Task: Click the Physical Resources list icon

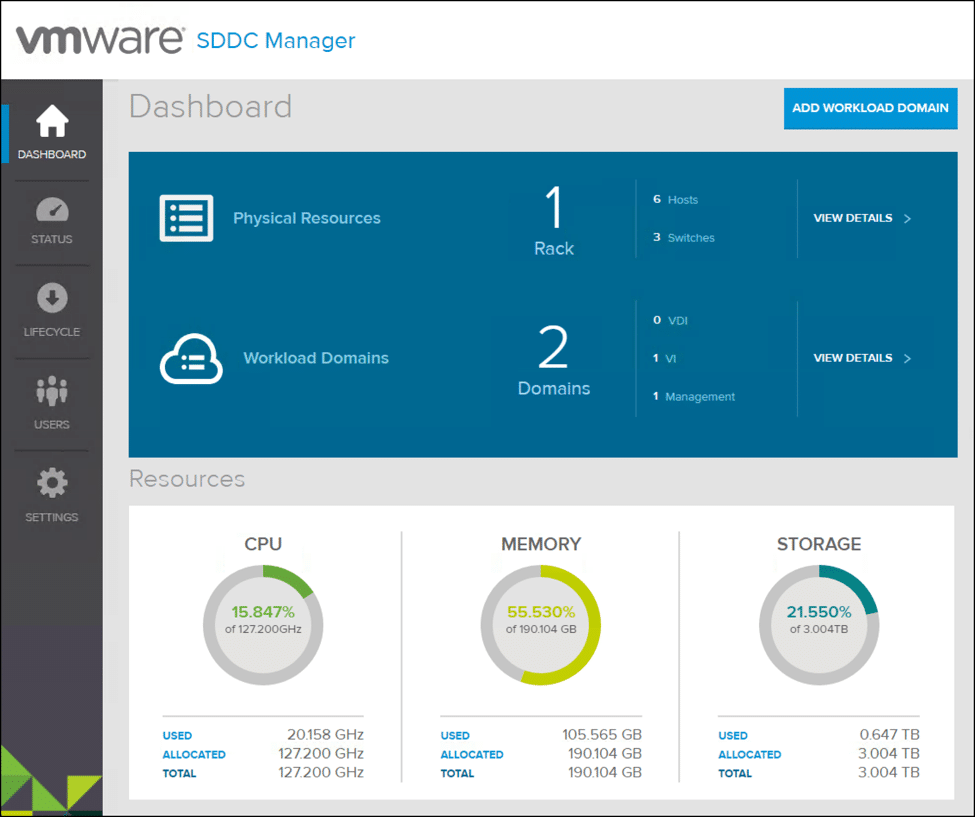Action: [186, 218]
